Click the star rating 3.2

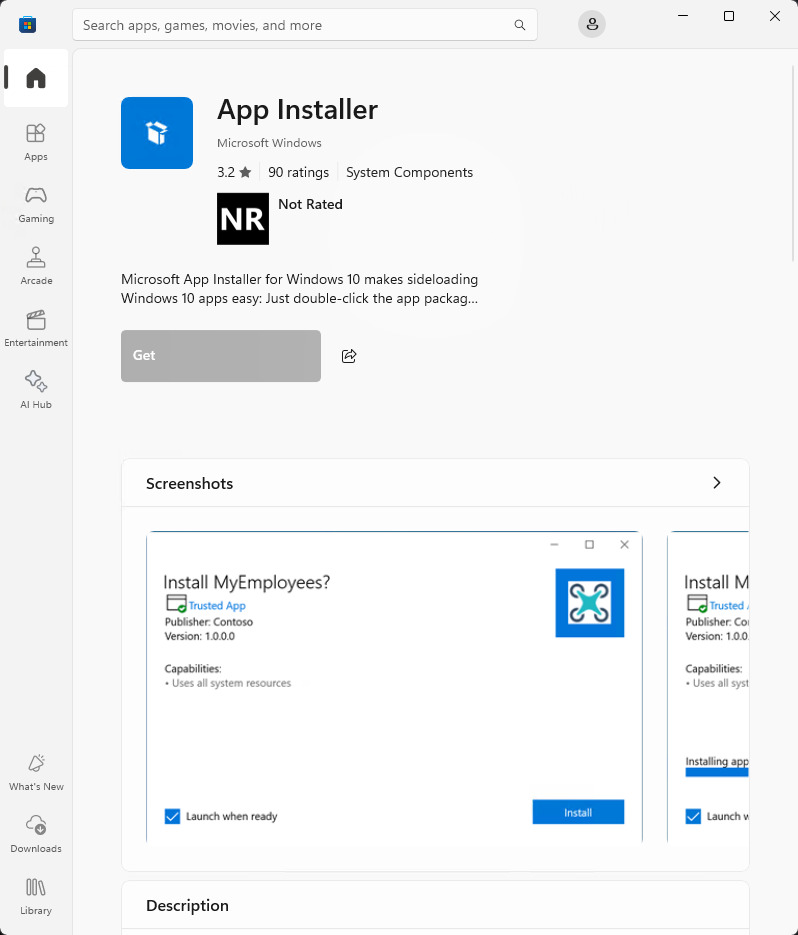(x=234, y=172)
